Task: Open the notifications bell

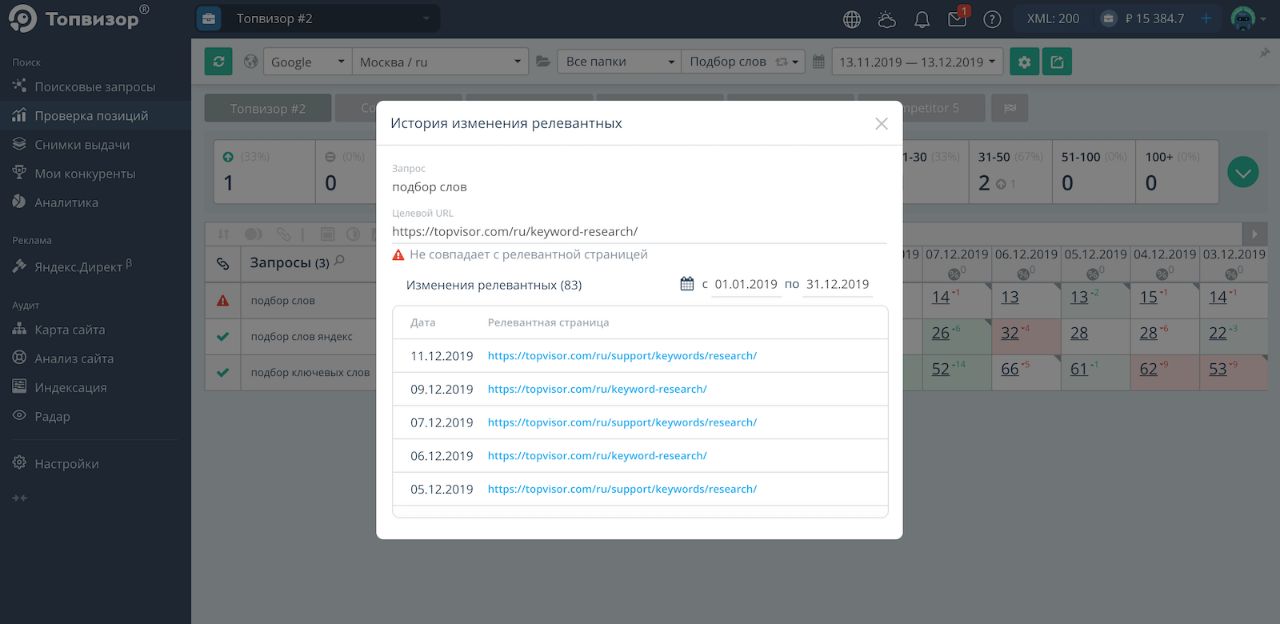Action: (x=922, y=19)
